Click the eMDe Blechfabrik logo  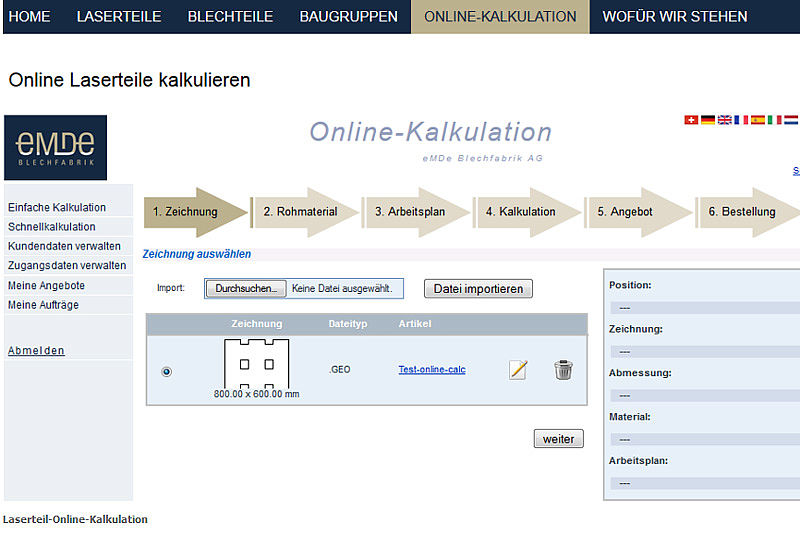pos(55,148)
